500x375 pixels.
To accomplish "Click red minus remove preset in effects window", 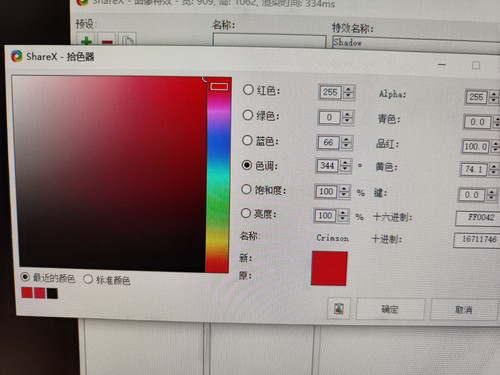I will tap(107, 41).
